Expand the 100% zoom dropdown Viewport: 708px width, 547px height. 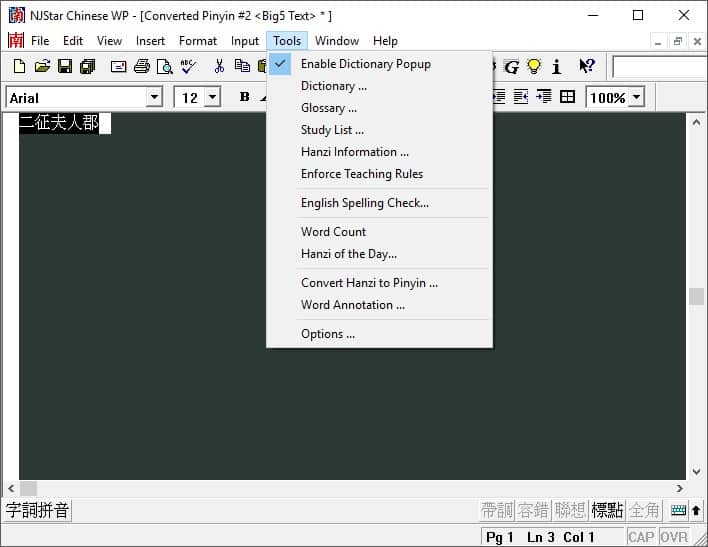point(636,97)
